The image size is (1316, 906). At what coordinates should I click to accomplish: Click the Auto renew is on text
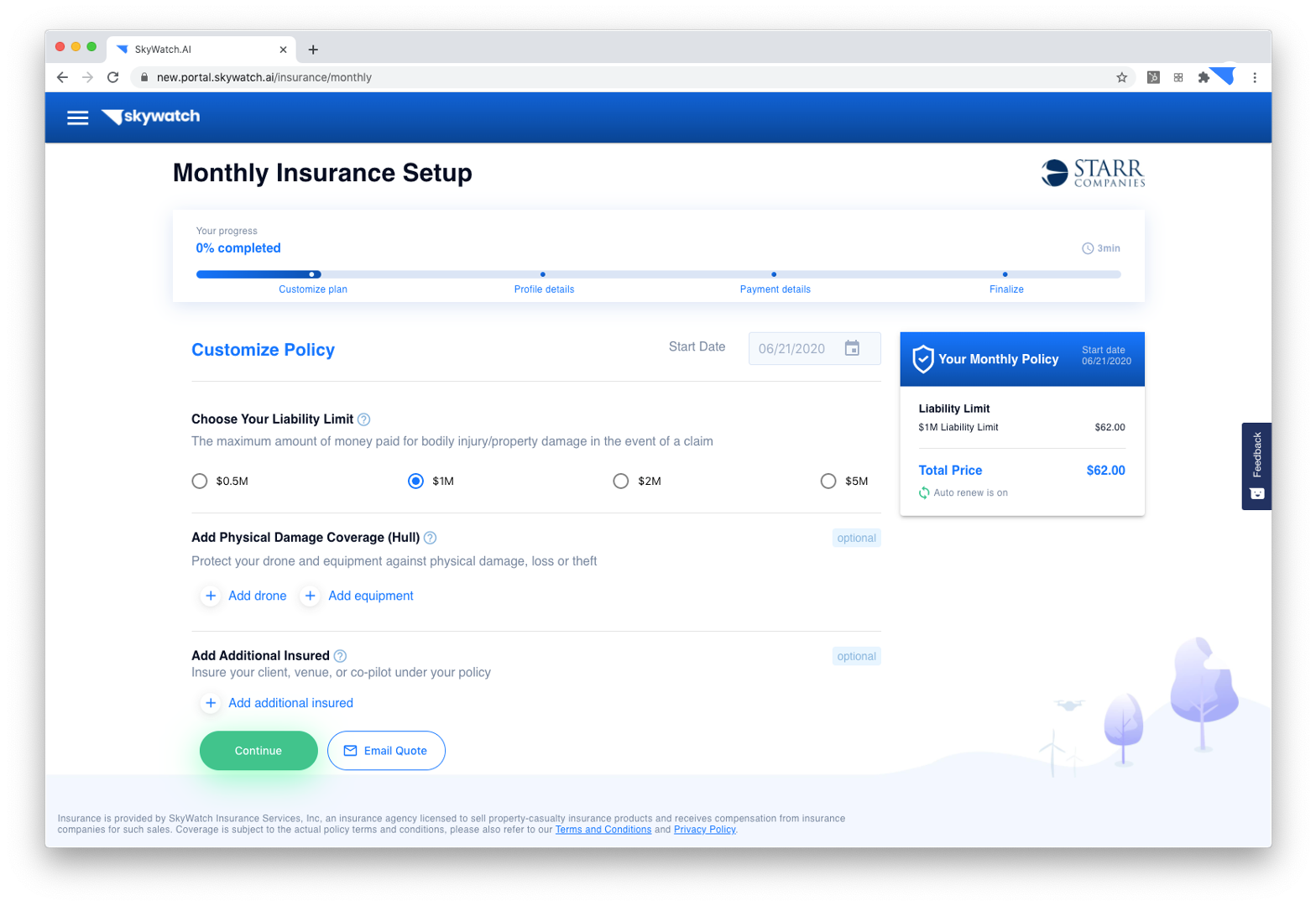970,492
